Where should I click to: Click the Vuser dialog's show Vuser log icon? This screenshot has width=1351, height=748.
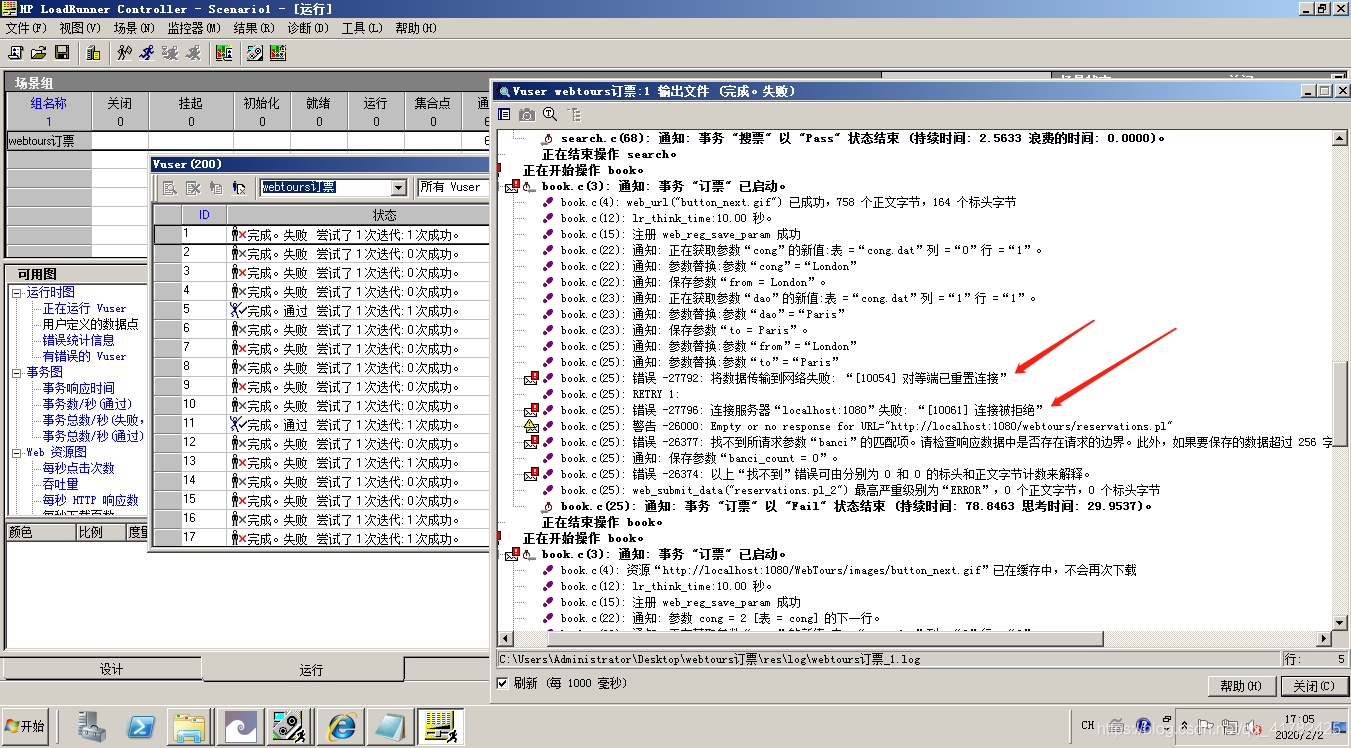click(170, 187)
